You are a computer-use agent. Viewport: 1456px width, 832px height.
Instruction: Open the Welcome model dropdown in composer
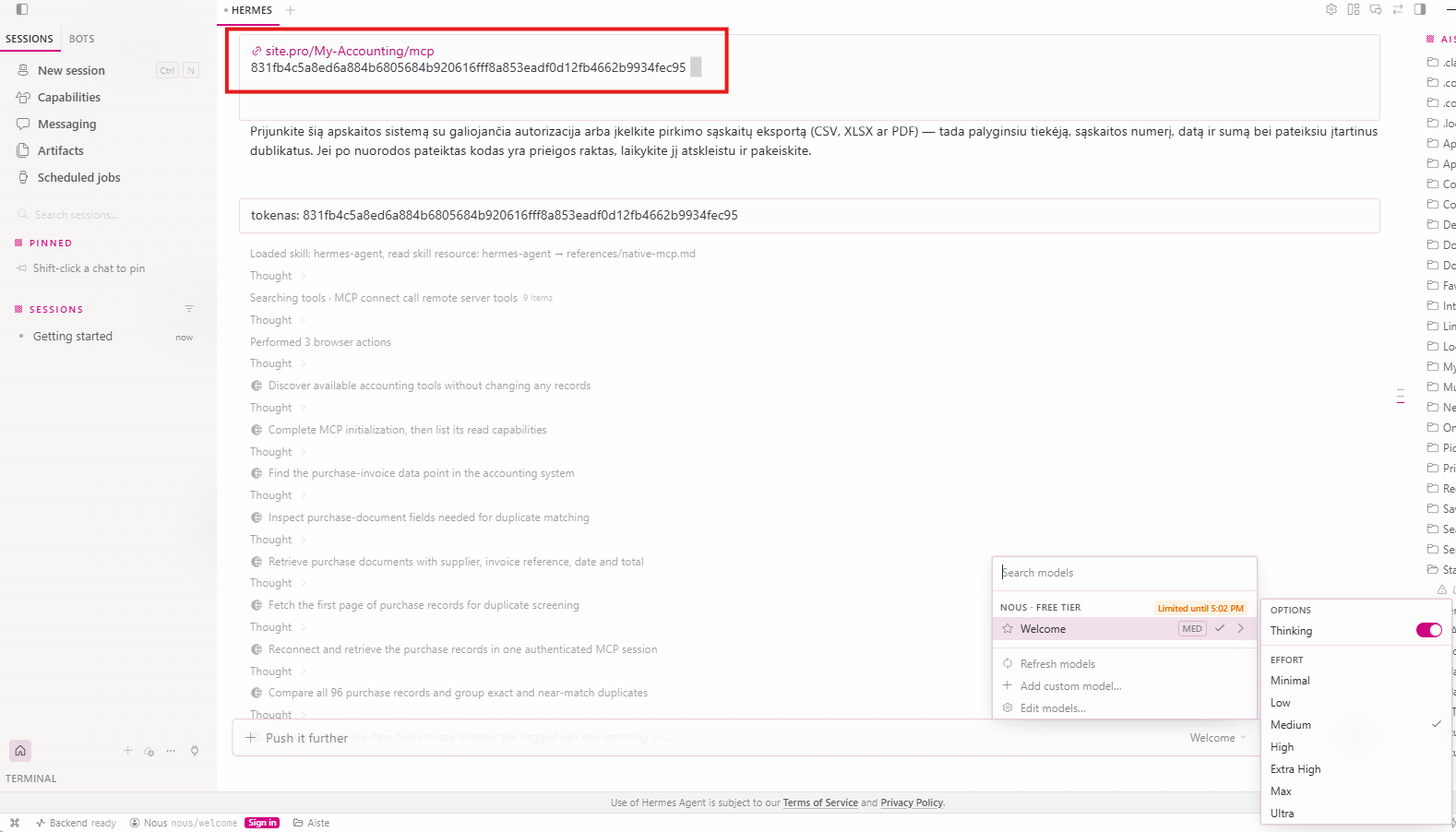pos(1218,738)
